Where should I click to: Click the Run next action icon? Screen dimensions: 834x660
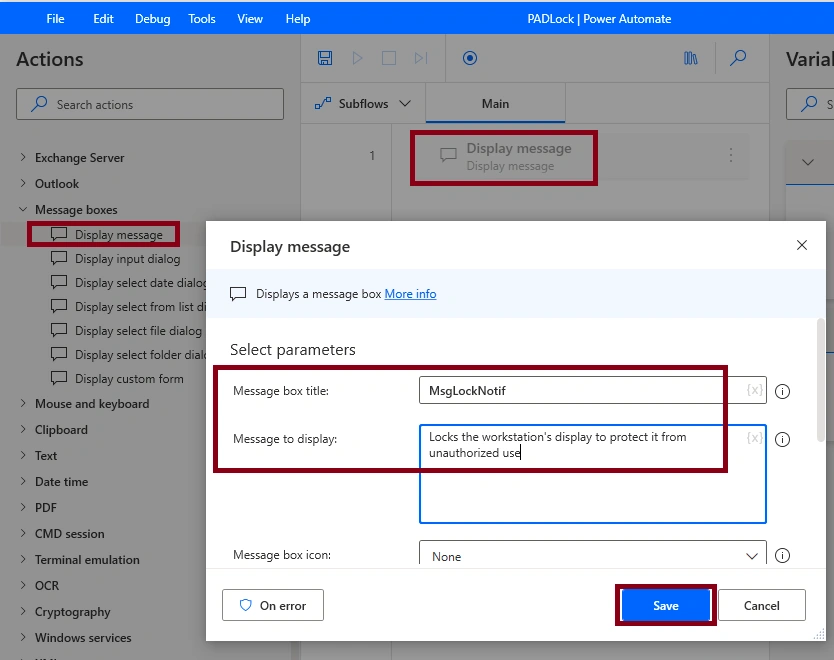pyautogui.click(x=421, y=58)
